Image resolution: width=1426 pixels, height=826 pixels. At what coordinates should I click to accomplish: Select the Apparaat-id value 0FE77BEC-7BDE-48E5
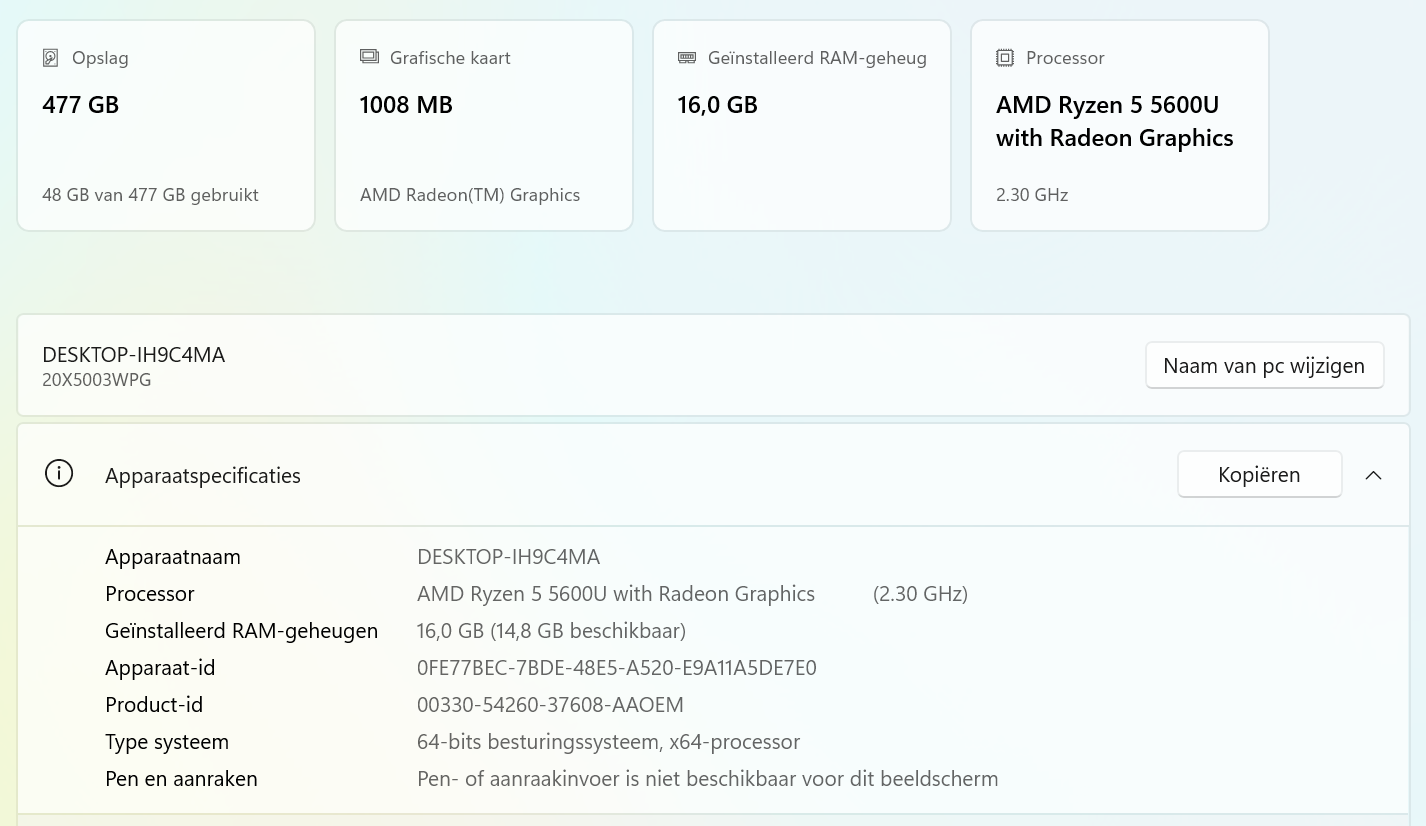pyautogui.click(x=617, y=668)
